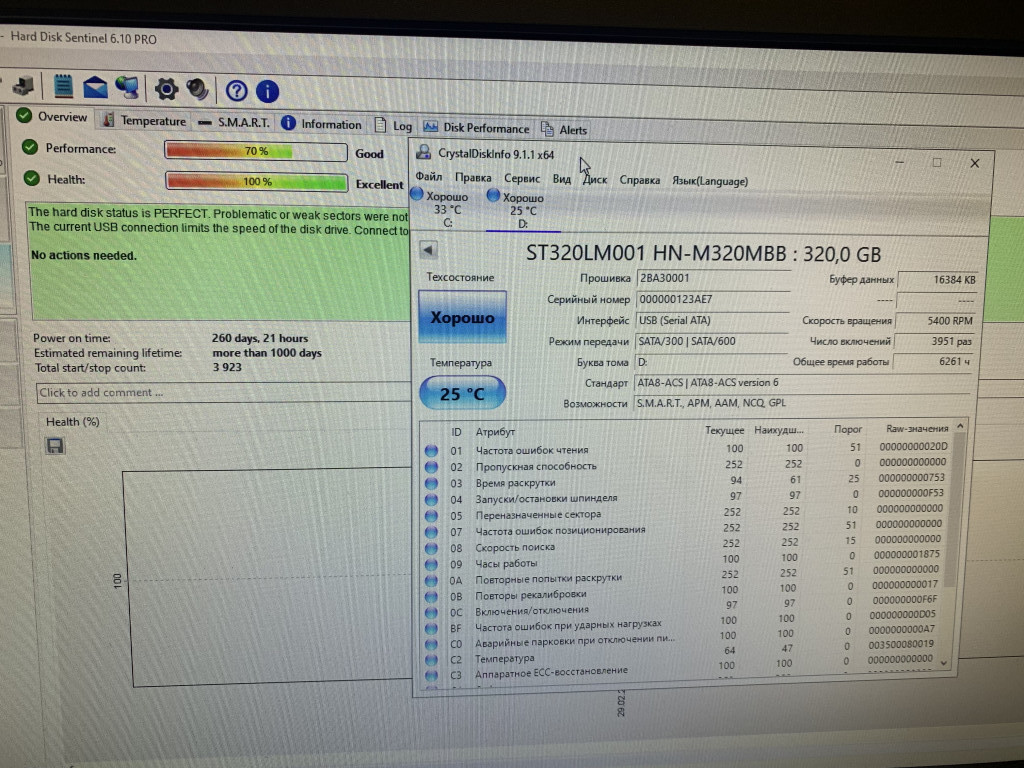This screenshot has width=1024, height=768.
Task: Click the '260 days, 21 hours' value
Action: click(x=260, y=338)
